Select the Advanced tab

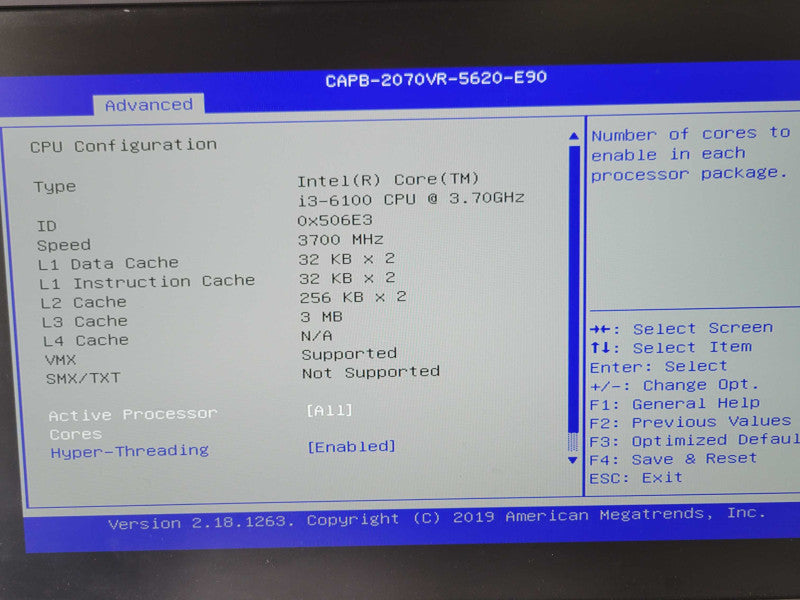149,105
